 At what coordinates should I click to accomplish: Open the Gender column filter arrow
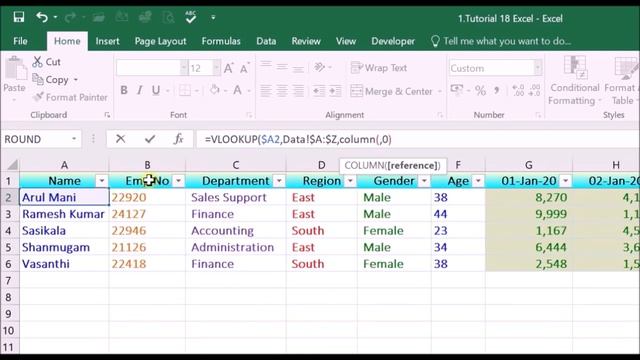pos(424,181)
